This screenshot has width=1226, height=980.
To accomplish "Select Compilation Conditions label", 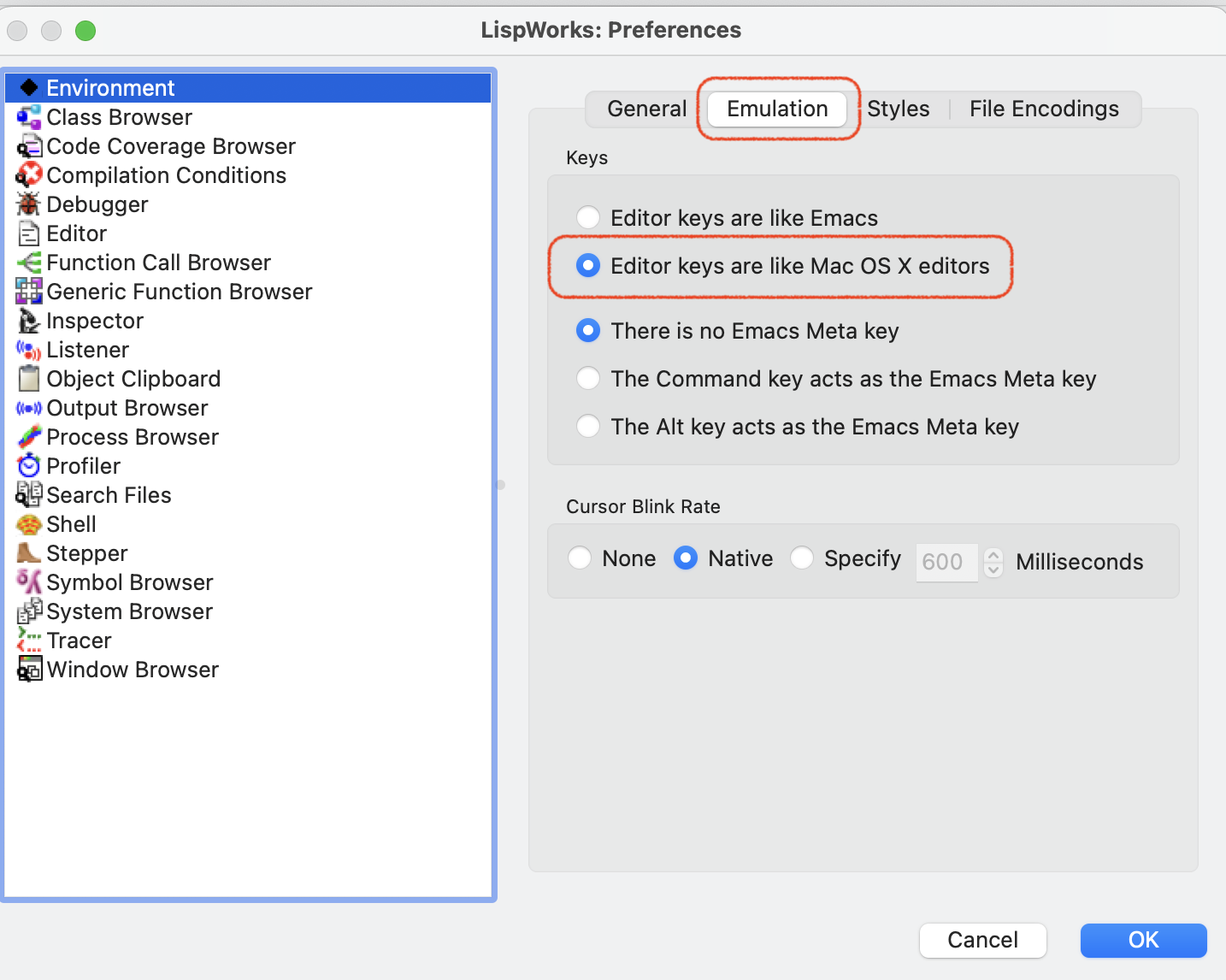I will [167, 175].
